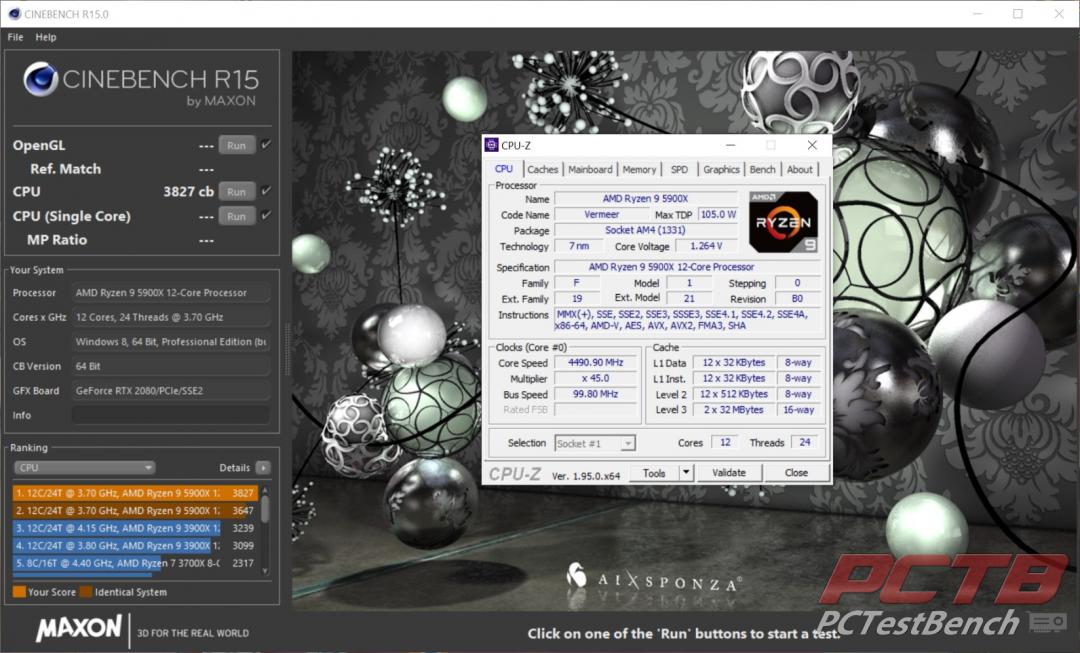The height and width of the screenshot is (653, 1080).
Task: Open the Socket #1 selection dropdown
Action: [x=595, y=444]
